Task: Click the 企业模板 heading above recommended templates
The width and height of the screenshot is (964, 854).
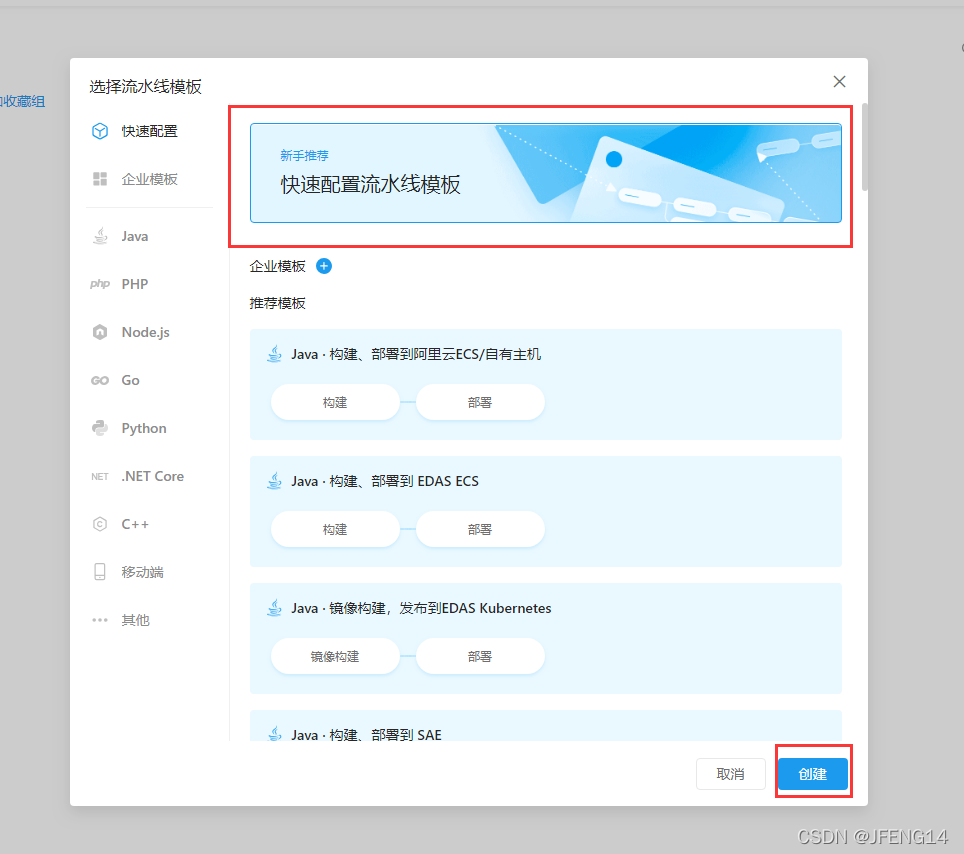Action: (277, 266)
